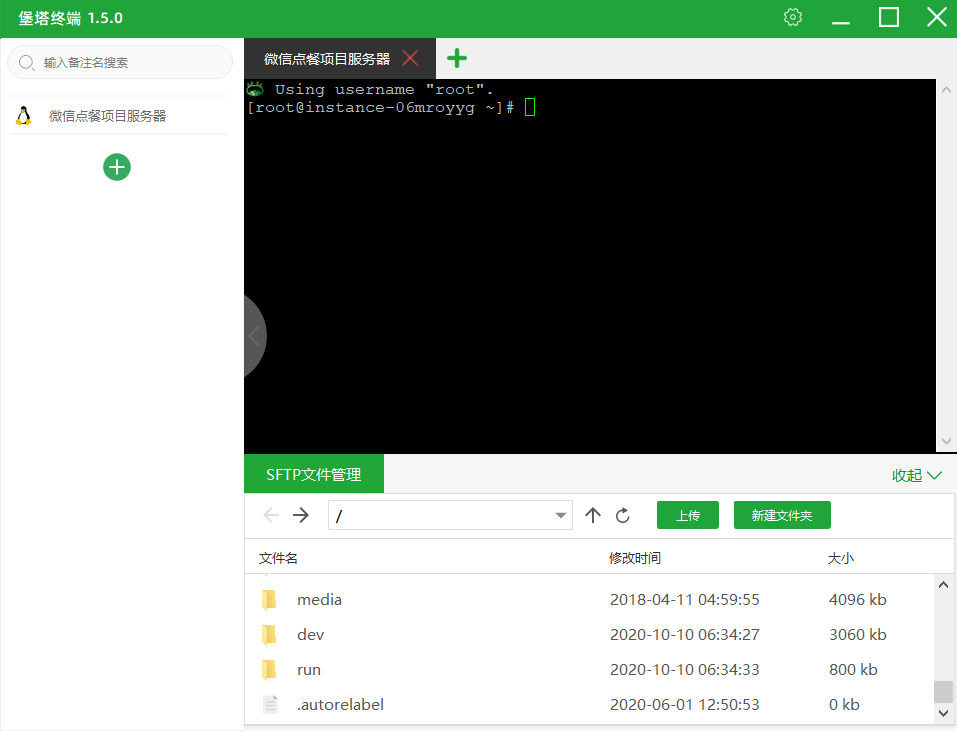Image resolution: width=957 pixels, height=731 pixels.
Task: Select the .autorelabel file name
Action: coord(341,704)
